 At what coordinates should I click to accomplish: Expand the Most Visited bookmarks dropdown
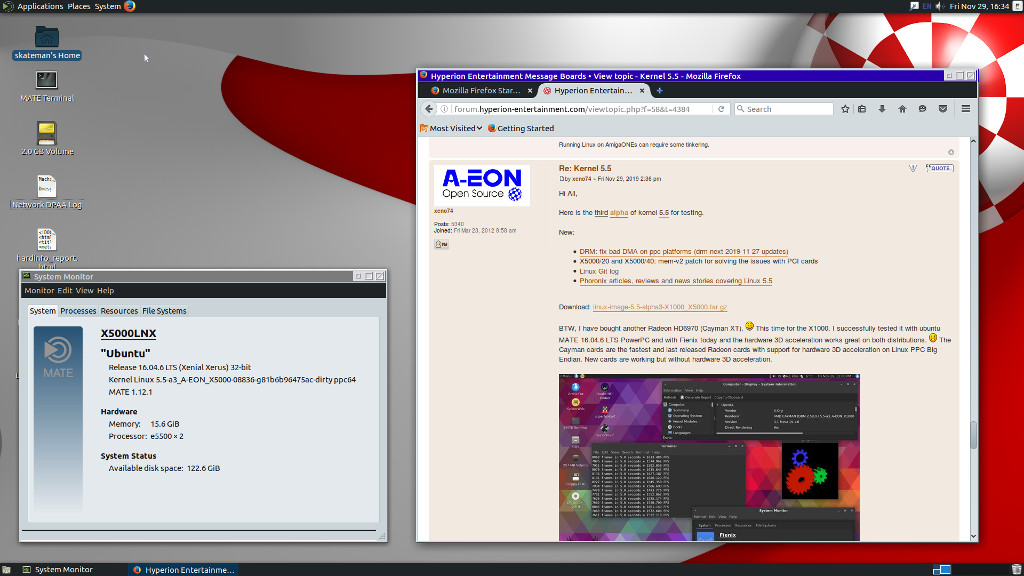pyautogui.click(x=451, y=128)
